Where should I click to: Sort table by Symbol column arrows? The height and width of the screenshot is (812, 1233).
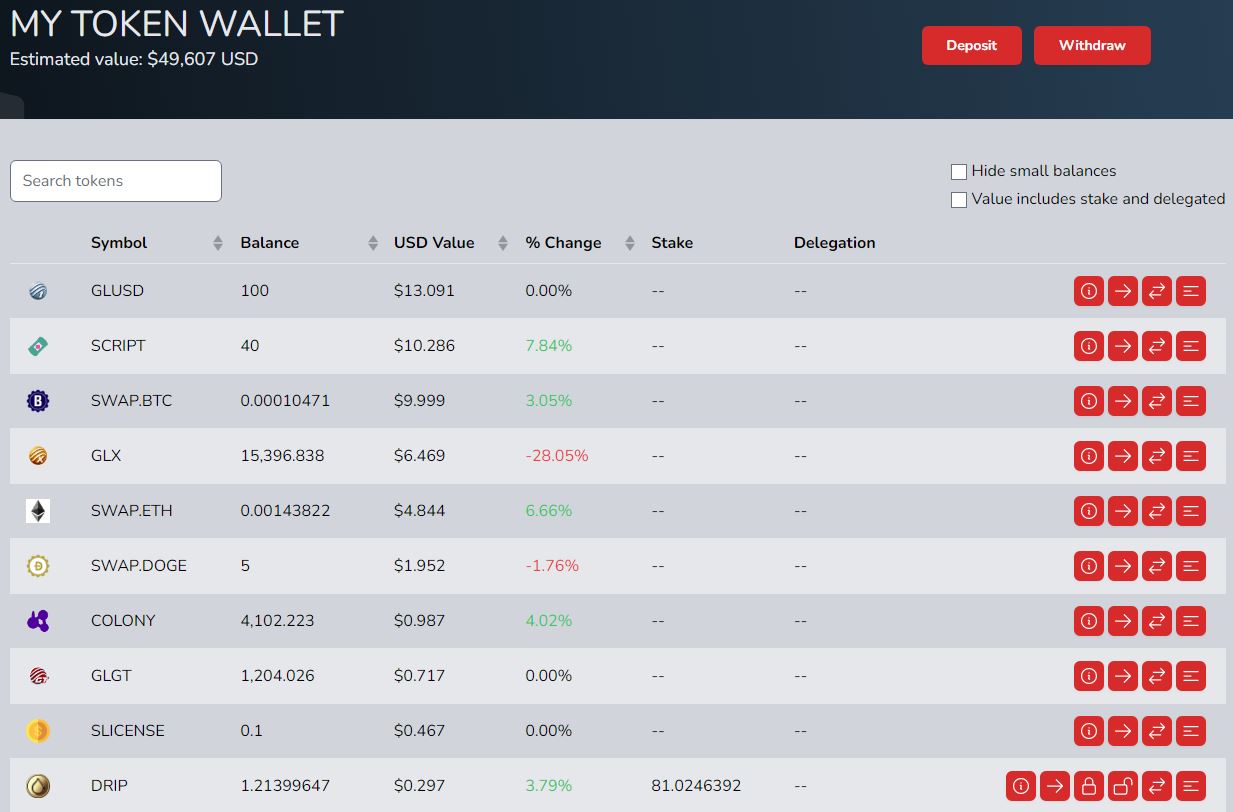(218, 243)
